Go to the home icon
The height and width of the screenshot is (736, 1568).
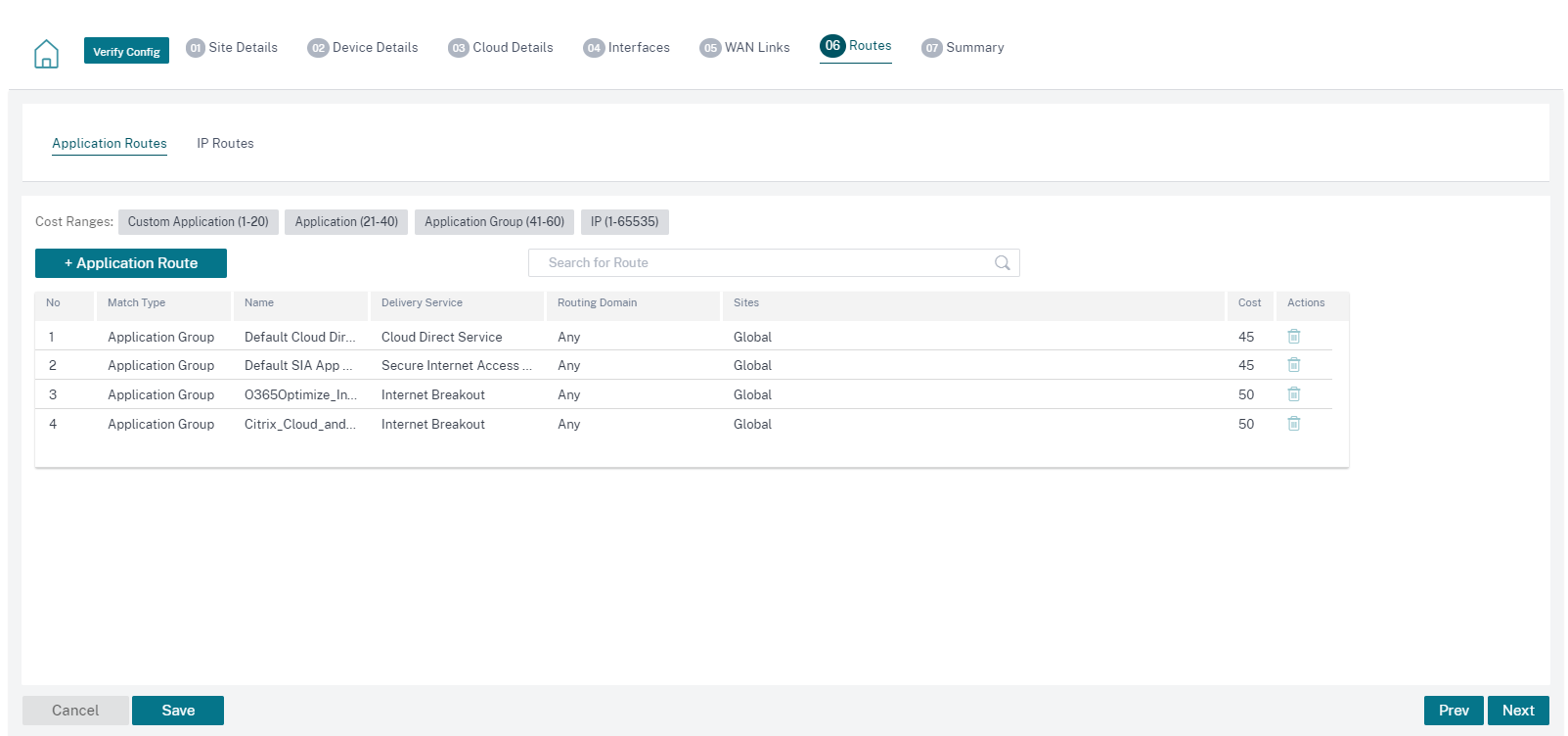46,54
